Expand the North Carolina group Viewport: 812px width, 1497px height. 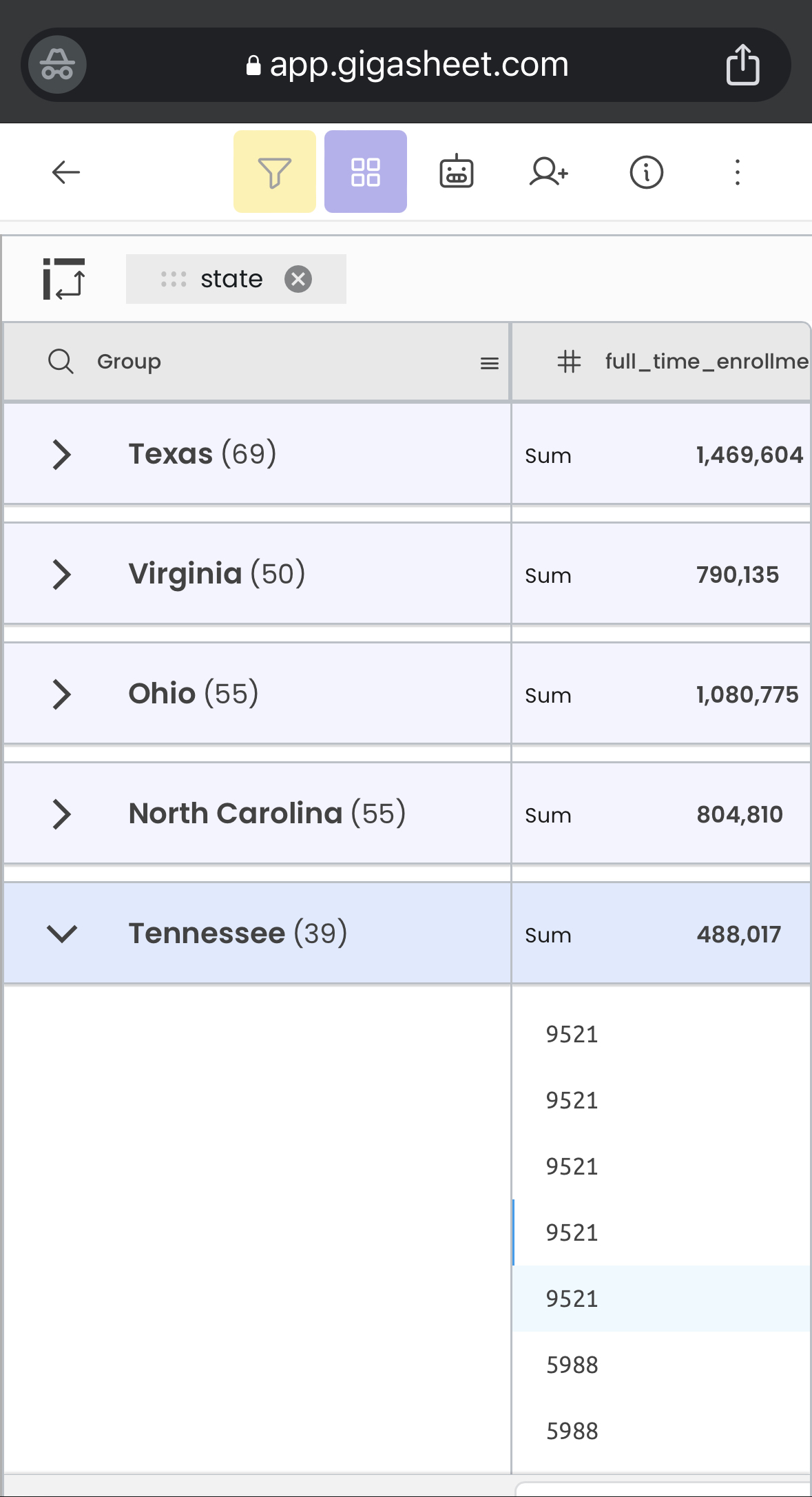point(62,814)
